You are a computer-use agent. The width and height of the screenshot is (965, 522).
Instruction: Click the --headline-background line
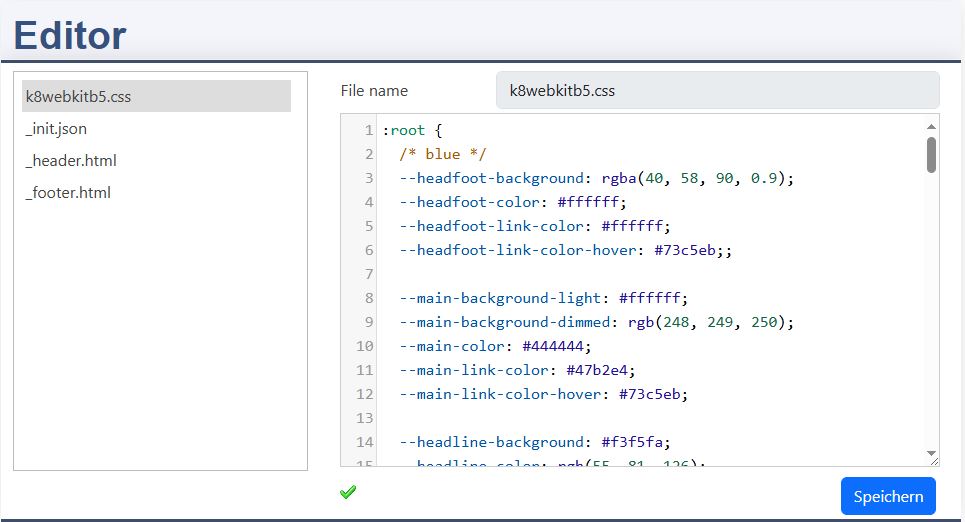[535, 442]
